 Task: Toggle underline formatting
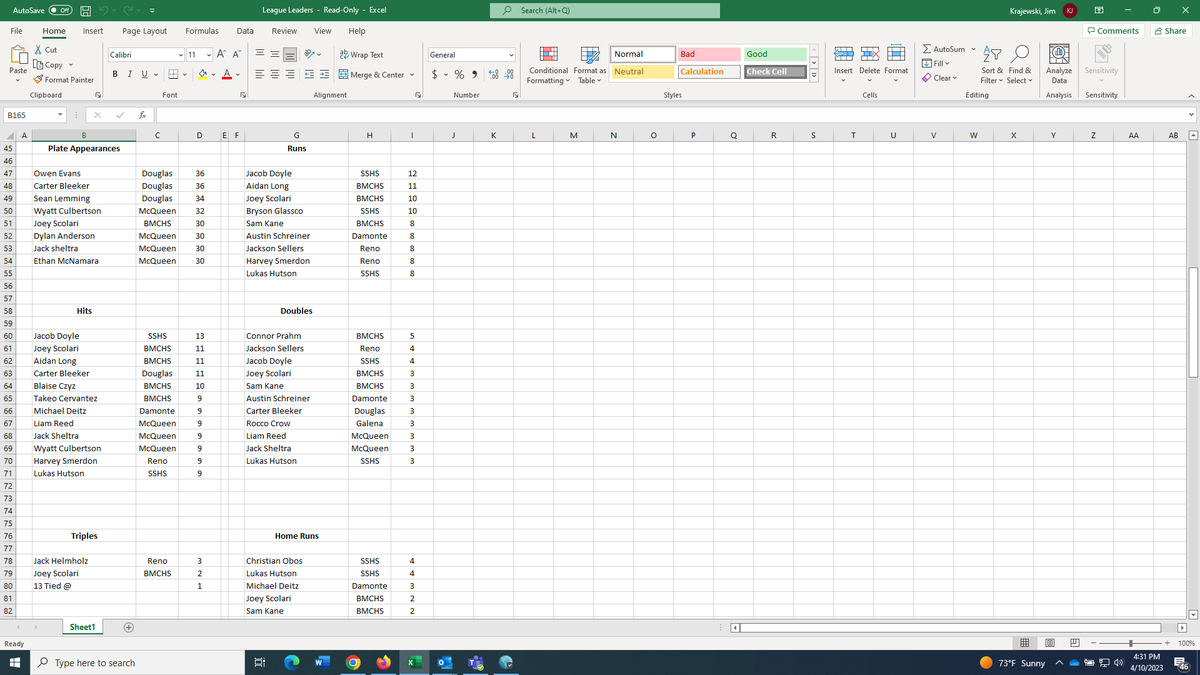pos(145,74)
